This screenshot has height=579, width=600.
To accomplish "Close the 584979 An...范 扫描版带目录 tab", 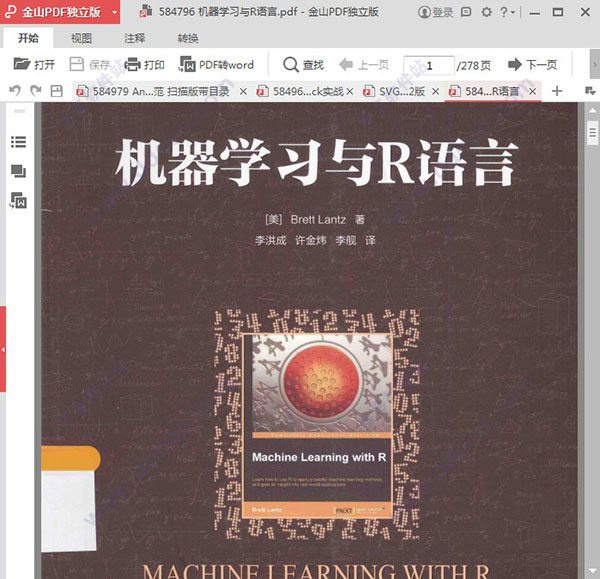I will coord(243,91).
